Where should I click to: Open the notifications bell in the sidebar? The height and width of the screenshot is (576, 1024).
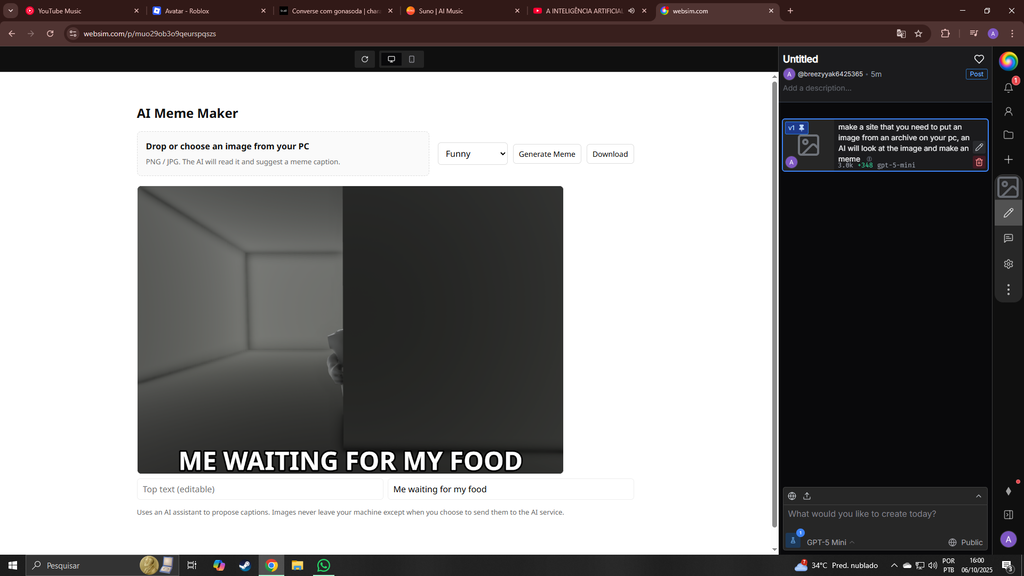(x=1008, y=87)
